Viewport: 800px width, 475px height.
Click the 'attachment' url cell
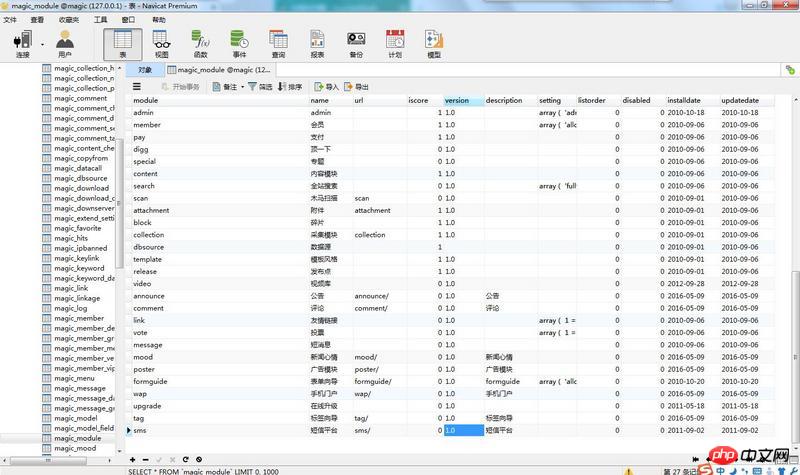[380, 211]
